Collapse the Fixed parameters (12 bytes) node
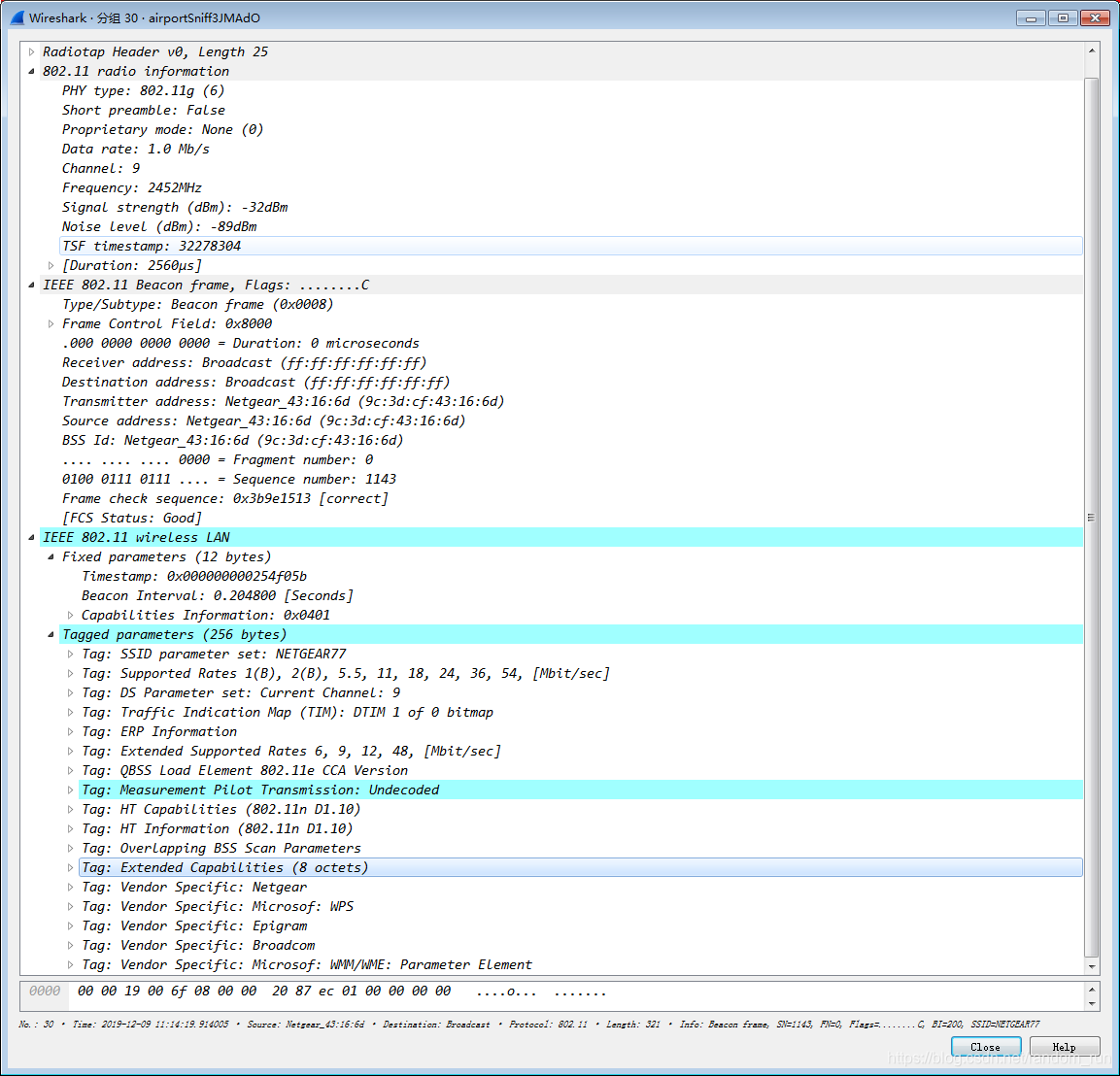The width and height of the screenshot is (1120, 1076). [x=51, y=556]
